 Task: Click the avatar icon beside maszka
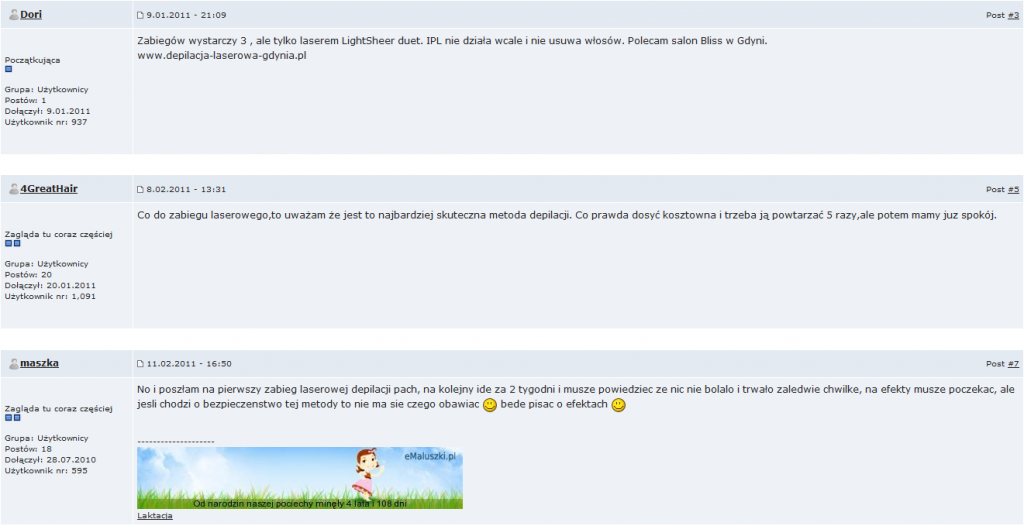point(14,363)
